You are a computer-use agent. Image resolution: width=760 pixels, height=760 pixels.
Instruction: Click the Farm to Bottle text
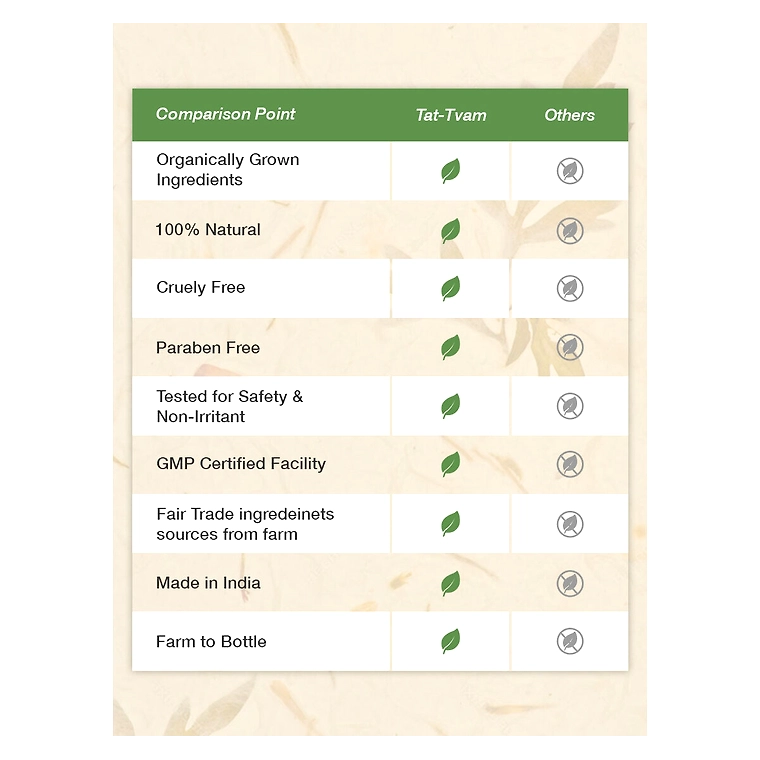point(211,642)
